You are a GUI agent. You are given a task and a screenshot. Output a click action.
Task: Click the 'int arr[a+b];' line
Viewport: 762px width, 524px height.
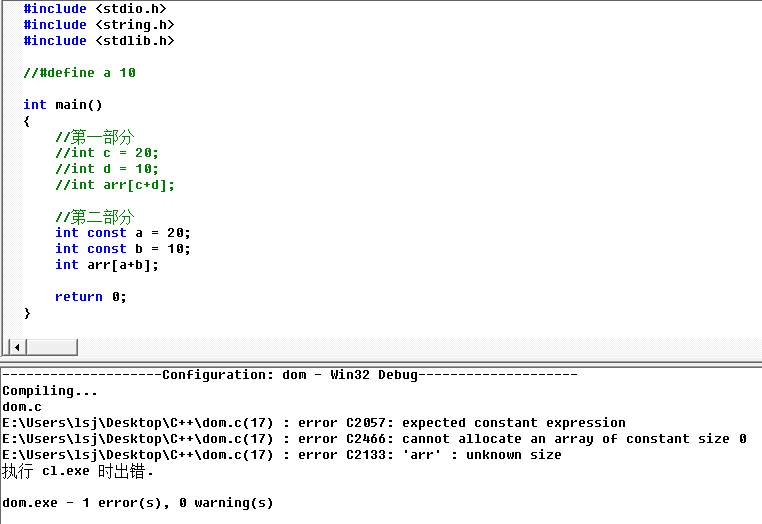point(107,265)
